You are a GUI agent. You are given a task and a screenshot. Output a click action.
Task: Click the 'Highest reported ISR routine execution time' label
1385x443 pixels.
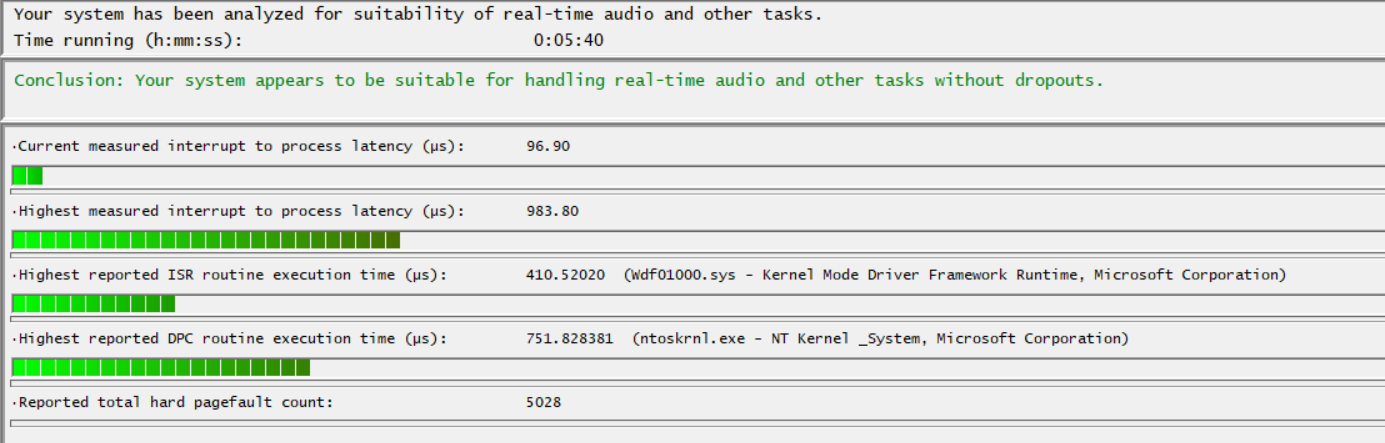coord(230,275)
